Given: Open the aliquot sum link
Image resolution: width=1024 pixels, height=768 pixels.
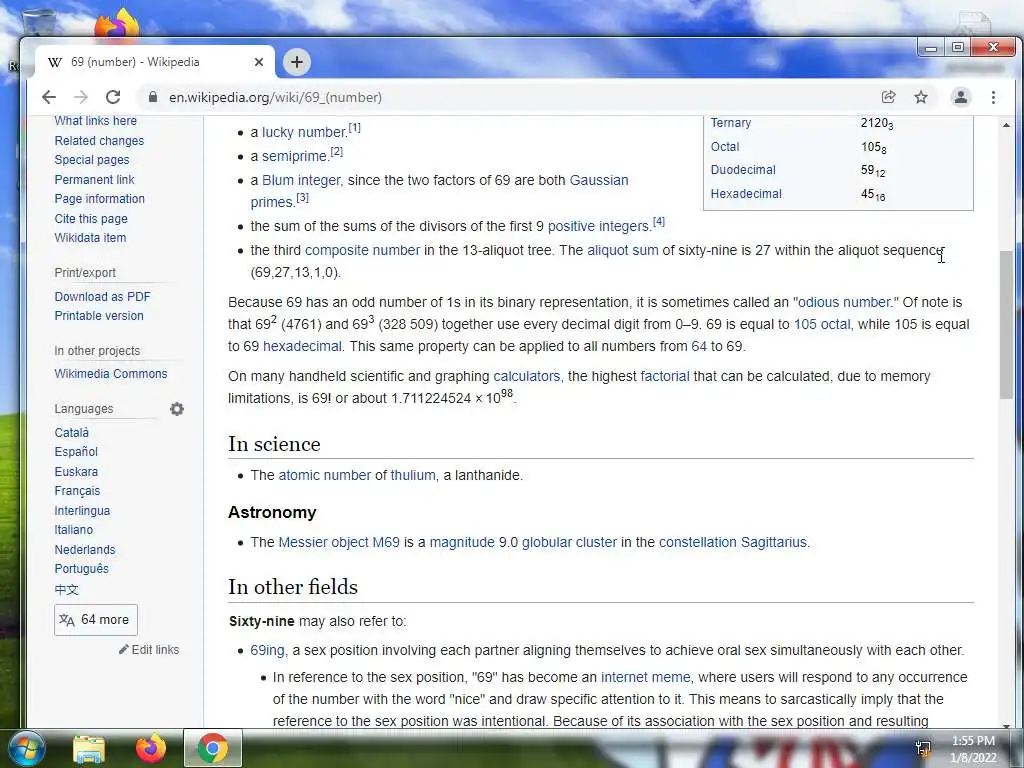Looking at the screenshot, I should pos(622,250).
